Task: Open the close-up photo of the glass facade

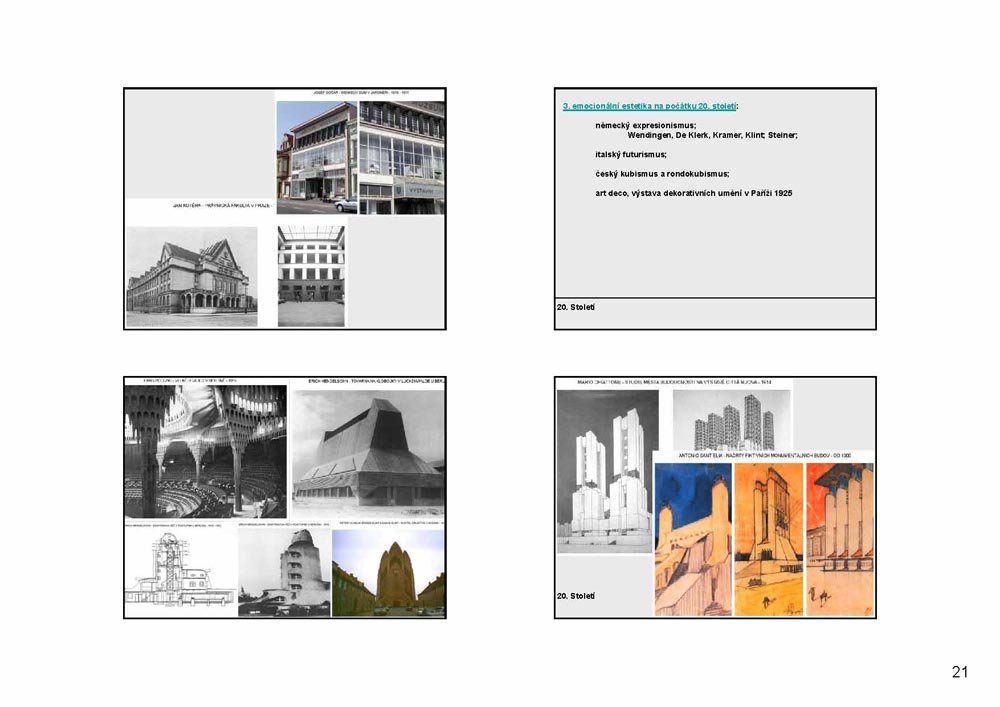Action: click(402, 157)
